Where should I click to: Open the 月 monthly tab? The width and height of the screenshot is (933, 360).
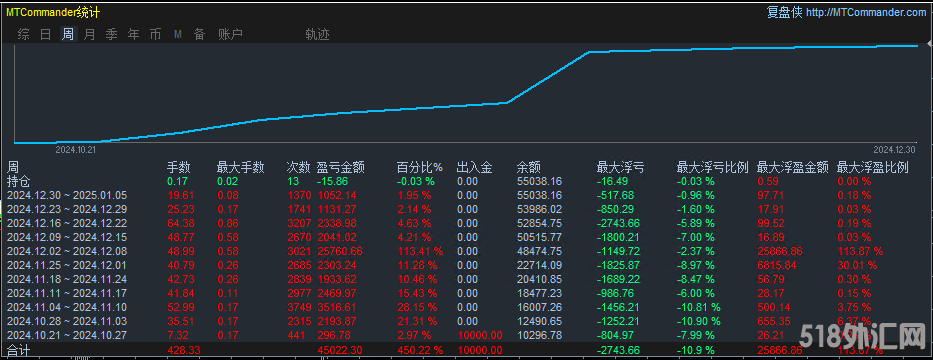(89, 35)
